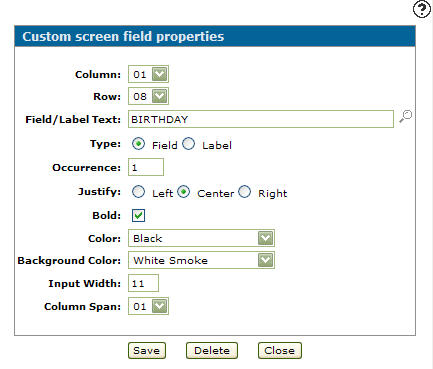Select the Field type radio button
This screenshot has width=433, height=369.
pos(138,144)
